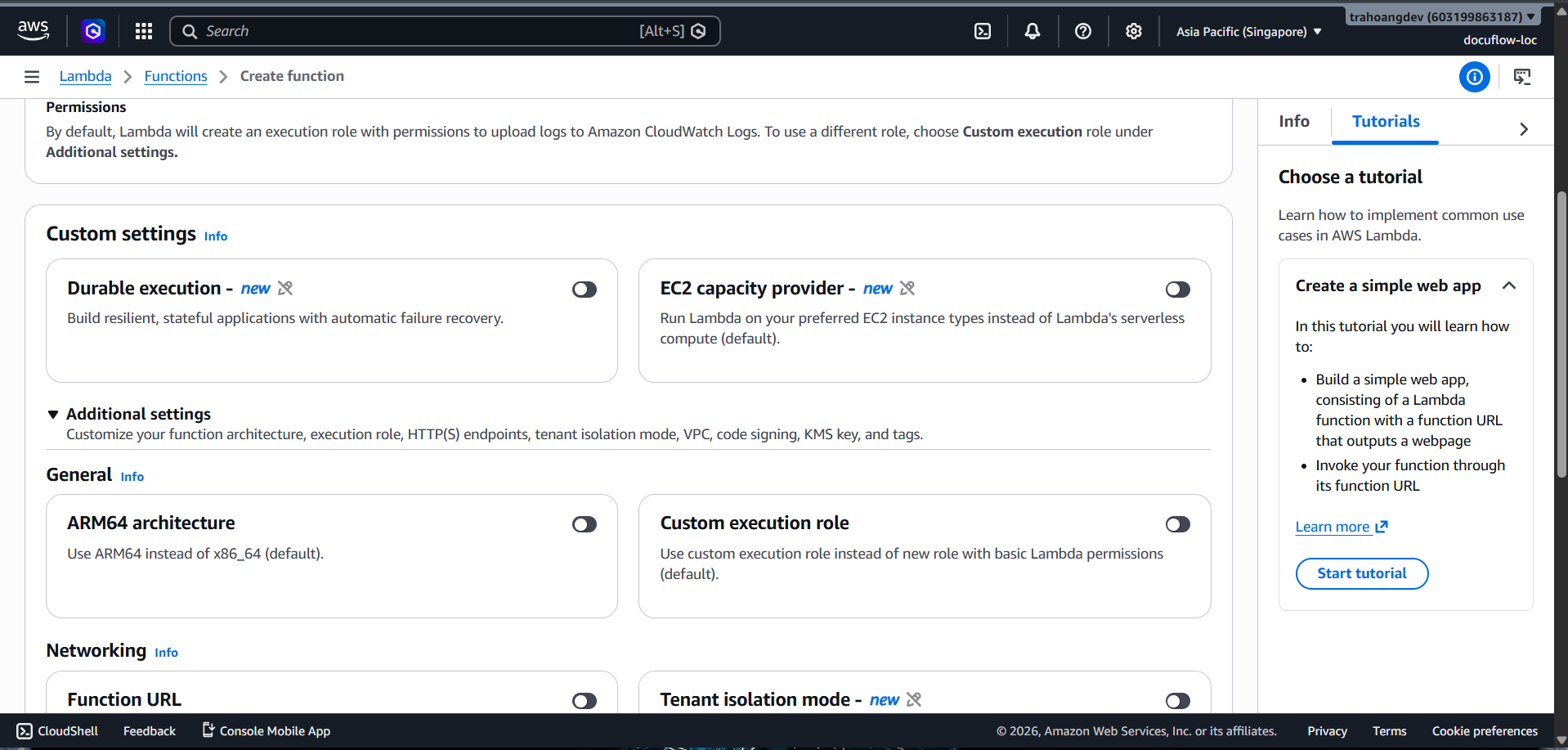Click the panel icon beside the info circle
Viewport: 1568px width, 750px height.
point(1522,77)
